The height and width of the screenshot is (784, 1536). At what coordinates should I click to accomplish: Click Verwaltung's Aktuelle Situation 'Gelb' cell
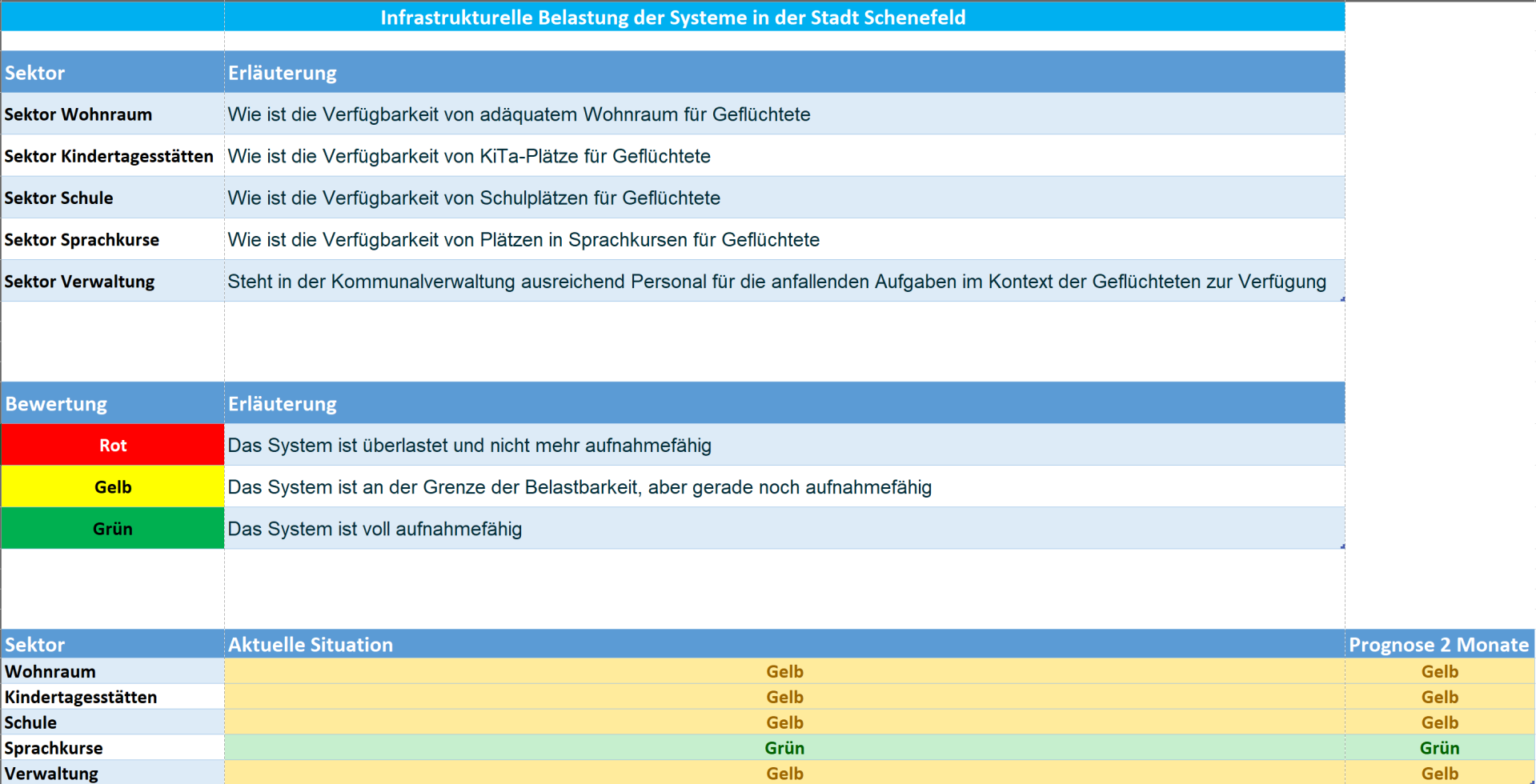(x=784, y=773)
